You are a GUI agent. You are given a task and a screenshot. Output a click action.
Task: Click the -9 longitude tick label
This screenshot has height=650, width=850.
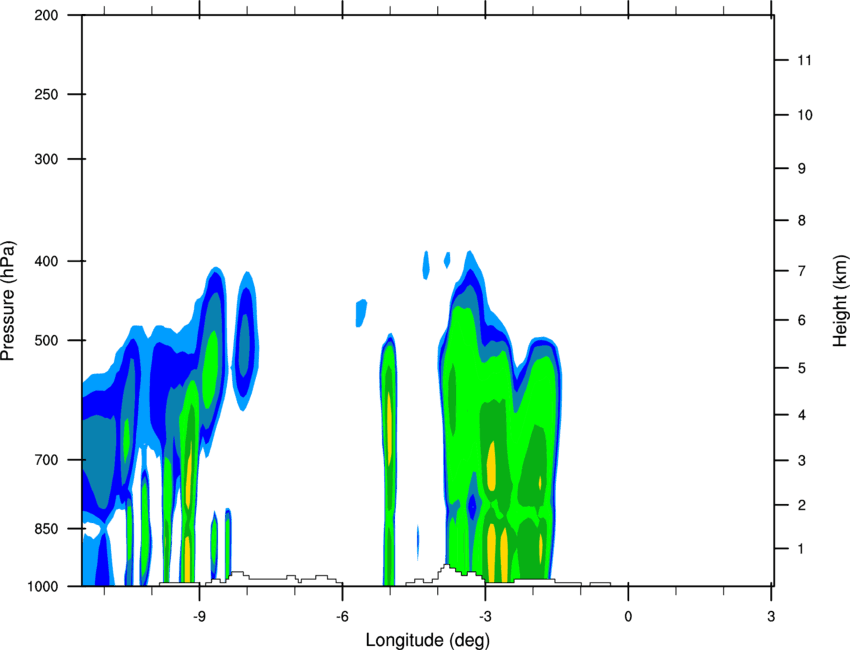[199, 617]
